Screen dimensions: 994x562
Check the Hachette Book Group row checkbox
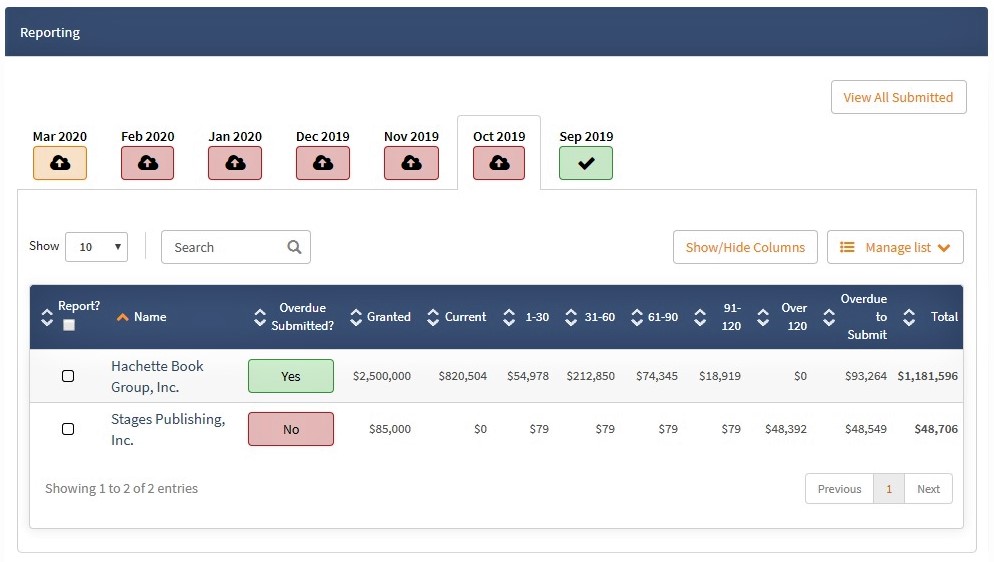pyautogui.click(x=68, y=376)
